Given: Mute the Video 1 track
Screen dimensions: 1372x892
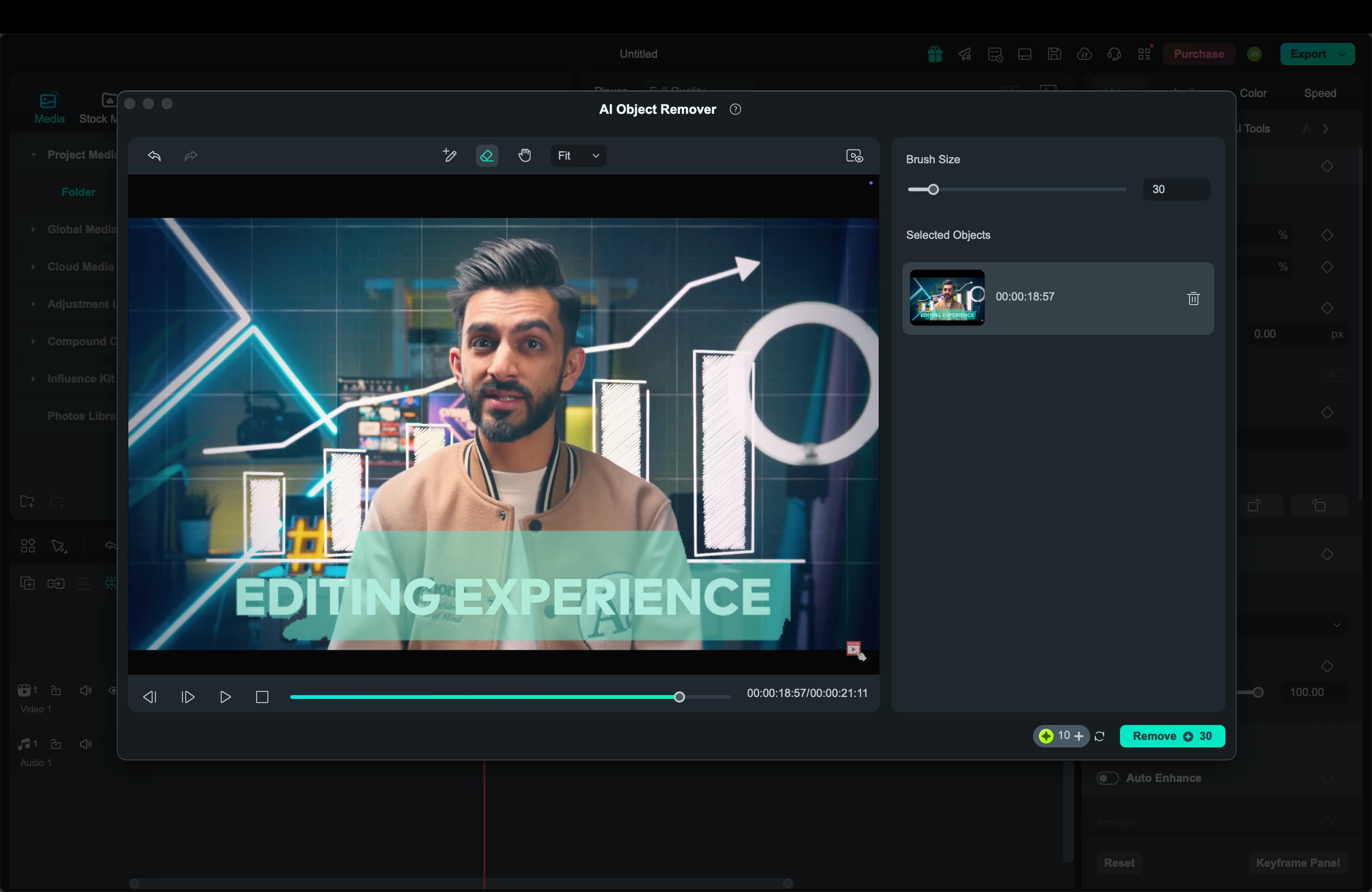Looking at the screenshot, I should click(85, 690).
